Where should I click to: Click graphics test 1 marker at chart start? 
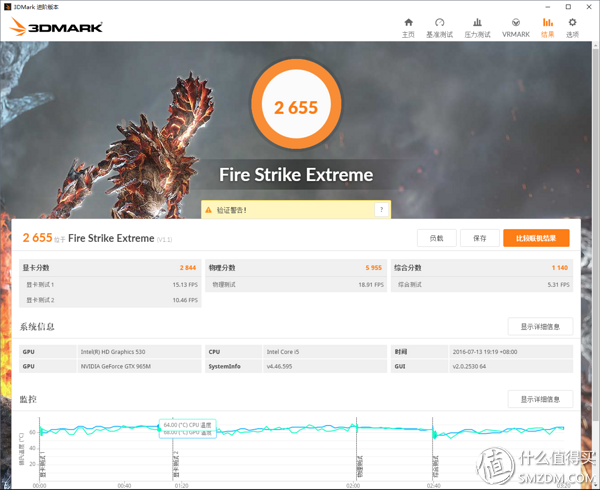click(x=42, y=464)
